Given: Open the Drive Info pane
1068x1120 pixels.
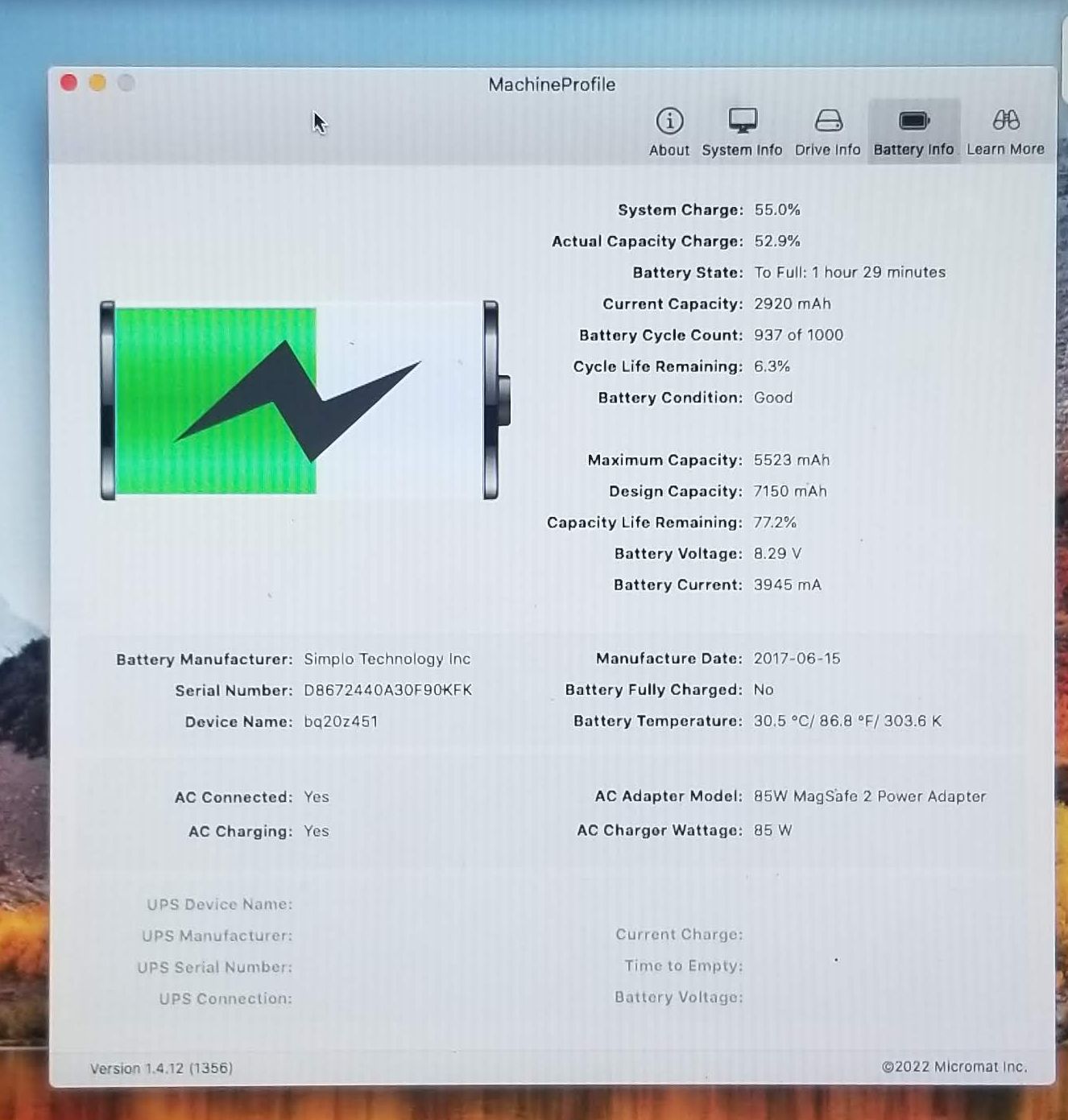Looking at the screenshot, I should click(827, 131).
